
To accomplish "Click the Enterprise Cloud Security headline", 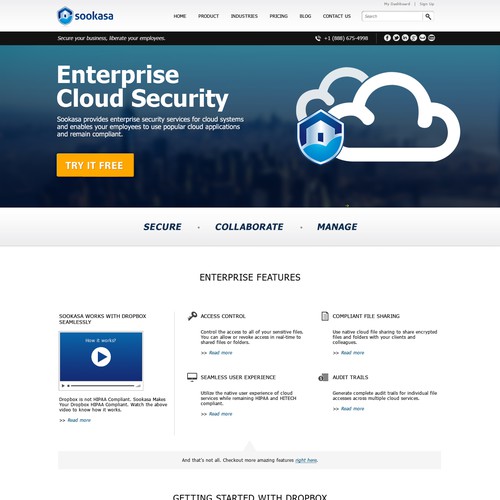I will (142, 87).
